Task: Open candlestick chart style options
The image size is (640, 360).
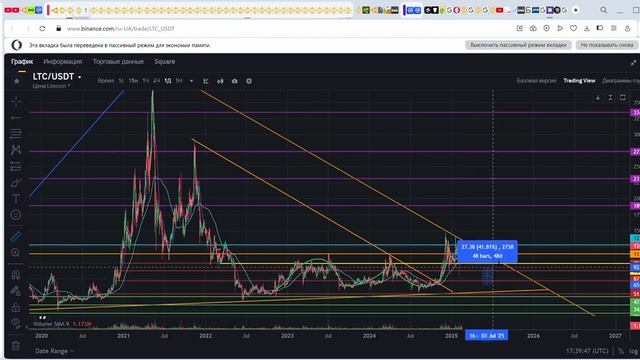Action: (220, 81)
